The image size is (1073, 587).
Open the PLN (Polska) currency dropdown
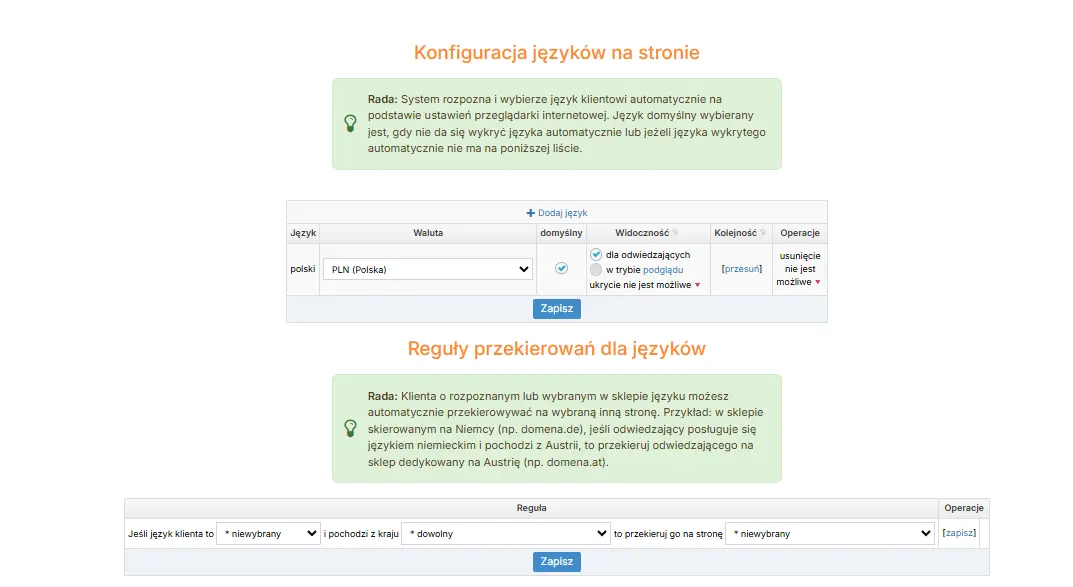tap(427, 269)
